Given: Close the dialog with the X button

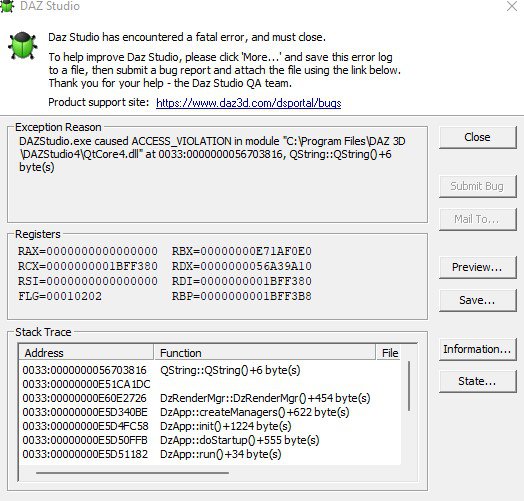Looking at the screenshot, I should (512, 6).
